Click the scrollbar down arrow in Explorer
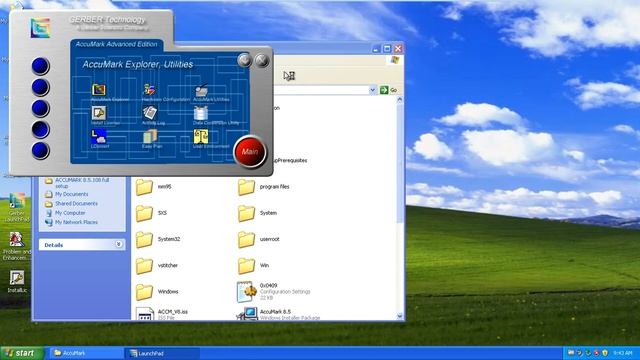Image resolution: width=640 pixels, height=360 pixels. (400, 316)
